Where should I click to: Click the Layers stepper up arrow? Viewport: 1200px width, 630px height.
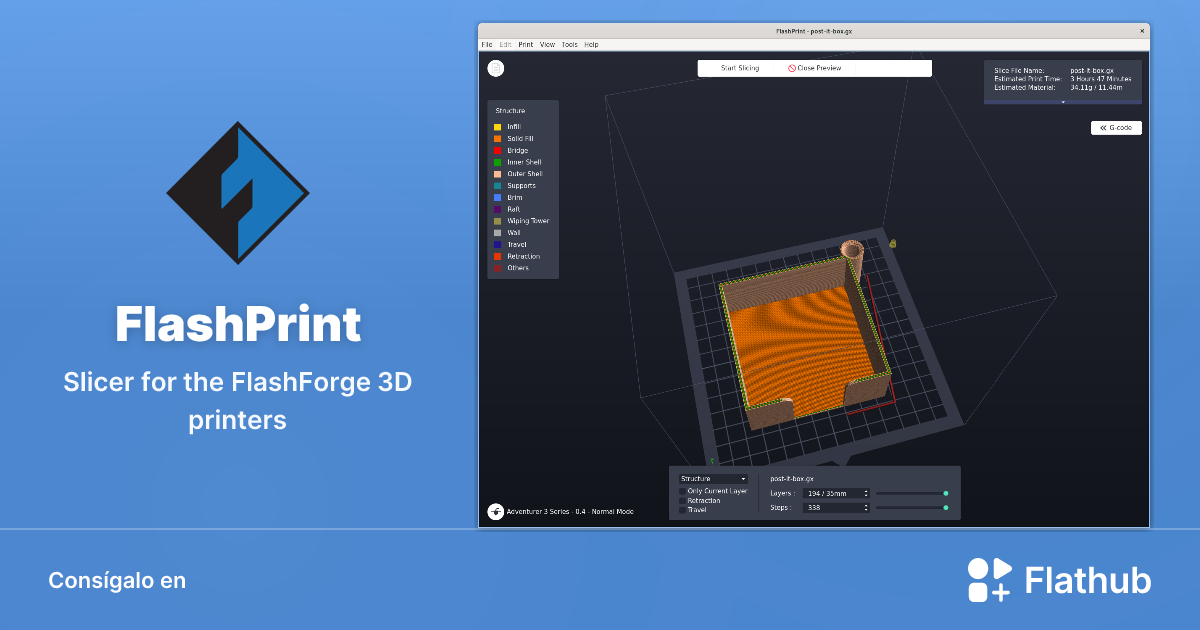tap(866, 490)
